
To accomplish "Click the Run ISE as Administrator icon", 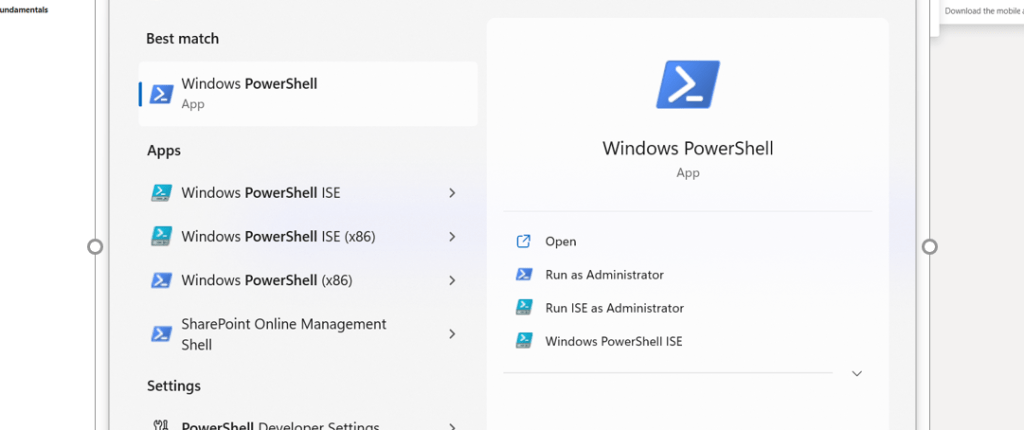I will point(523,308).
